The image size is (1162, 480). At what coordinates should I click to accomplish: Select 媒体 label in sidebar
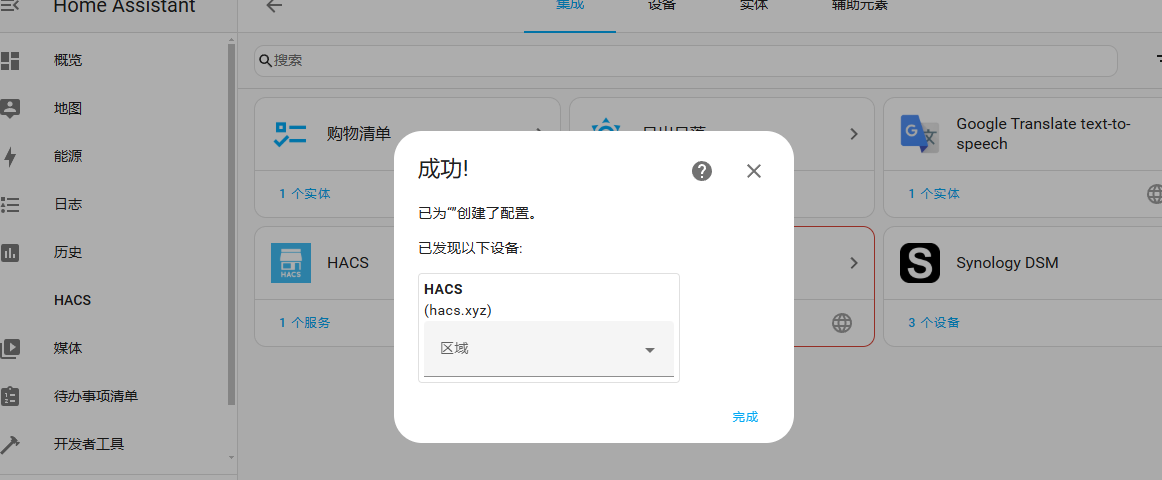pyautogui.click(x=68, y=348)
